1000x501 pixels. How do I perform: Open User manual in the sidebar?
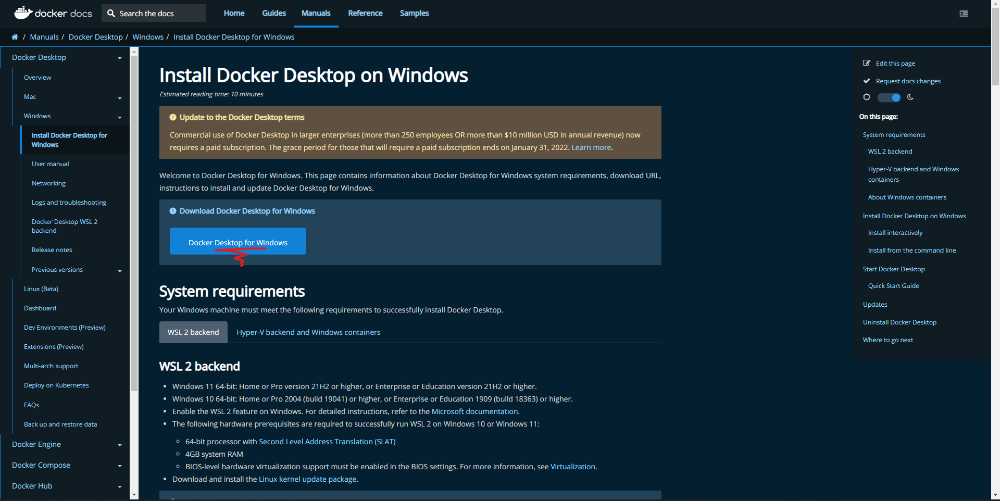point(50,164)
